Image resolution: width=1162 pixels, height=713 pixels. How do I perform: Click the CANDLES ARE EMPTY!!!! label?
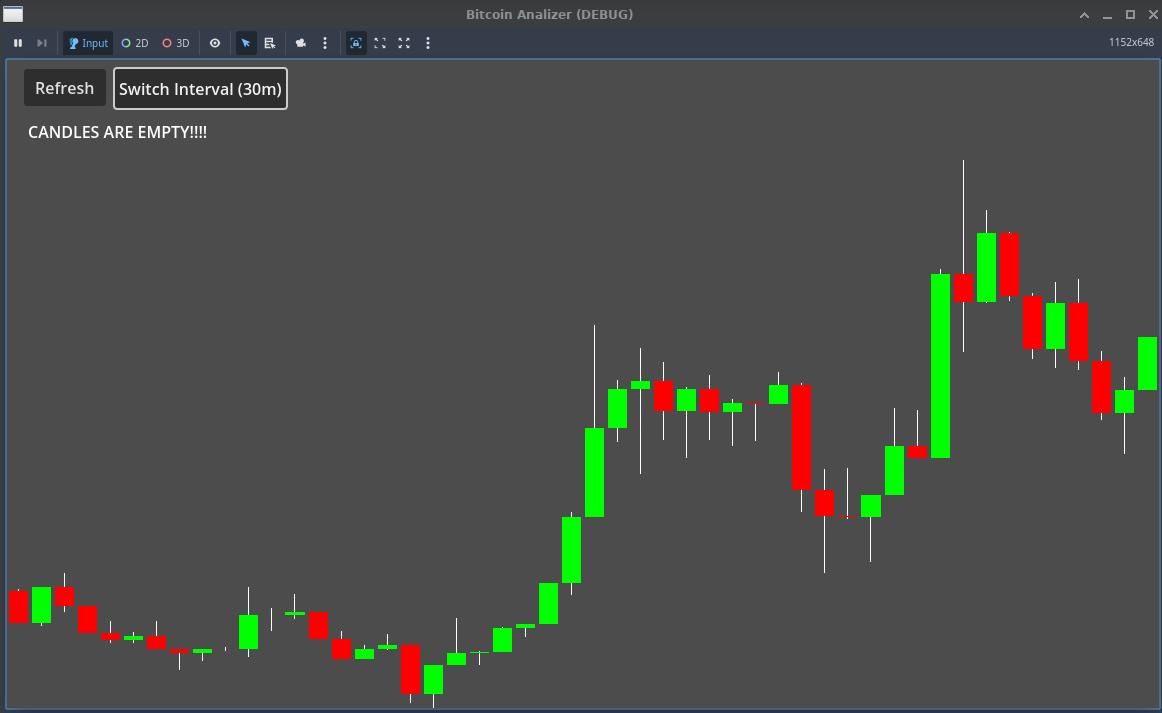coord(117,132)
